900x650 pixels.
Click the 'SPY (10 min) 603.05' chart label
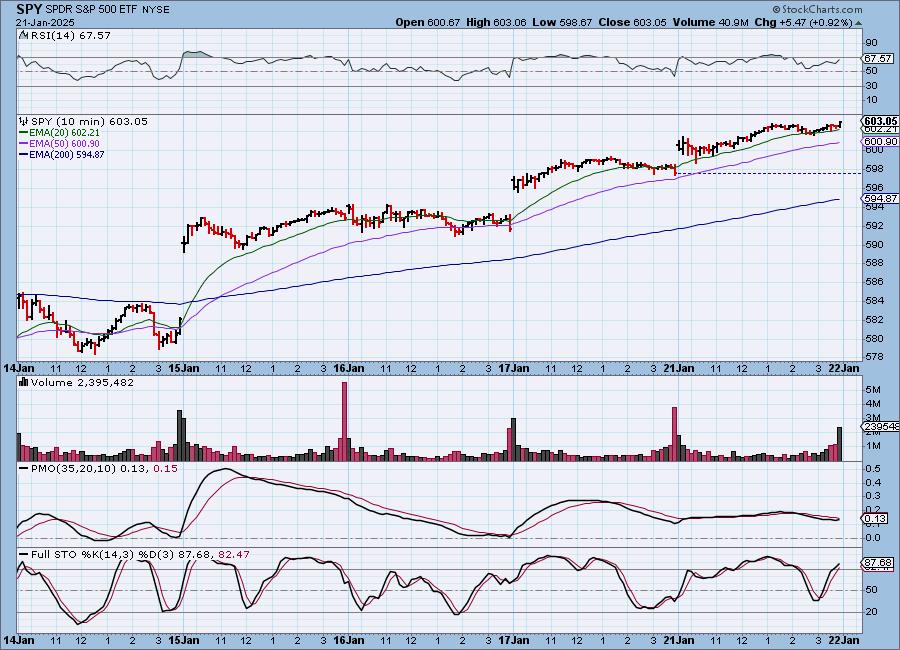coord(89,122)
